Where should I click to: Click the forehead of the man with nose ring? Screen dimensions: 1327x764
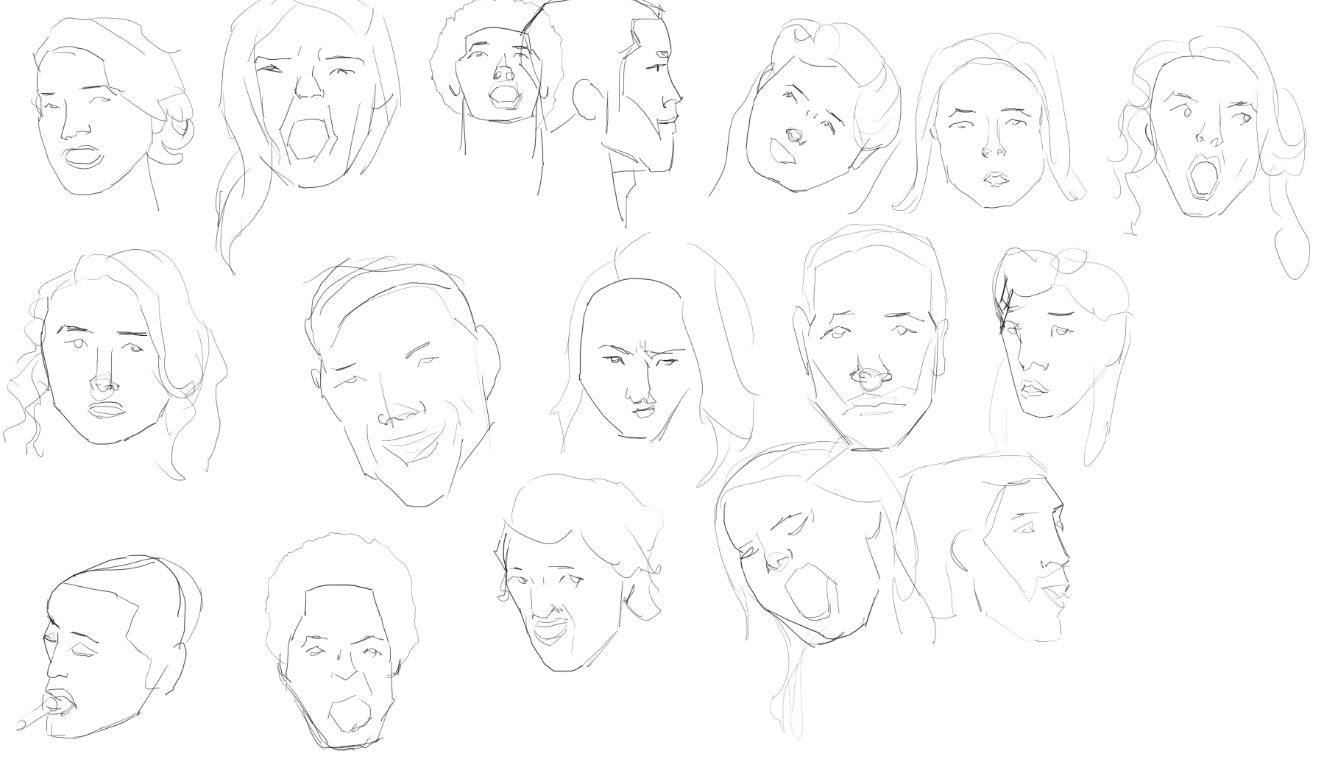pos(870,285)
